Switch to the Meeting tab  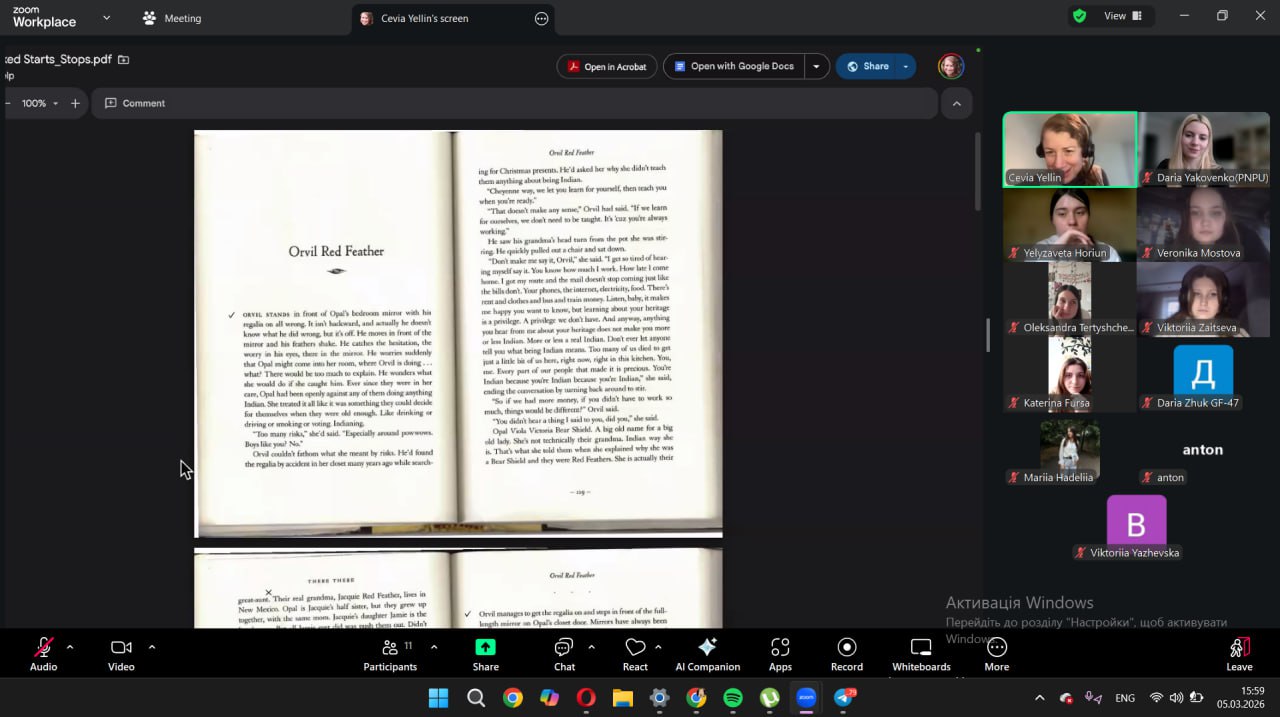(171, 18)
